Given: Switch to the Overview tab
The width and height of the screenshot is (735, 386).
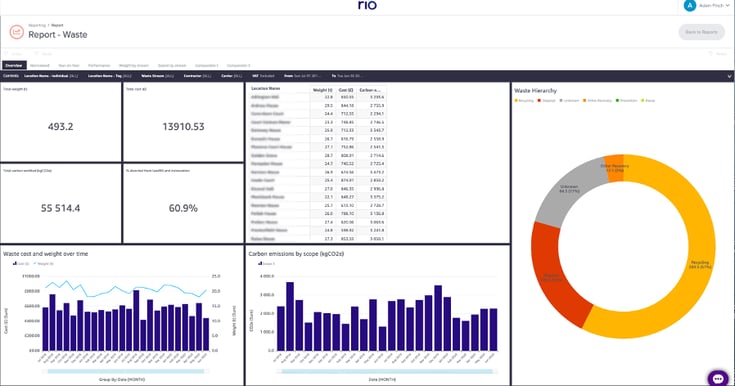Looking at the screenshot, I should pos(14,66).
